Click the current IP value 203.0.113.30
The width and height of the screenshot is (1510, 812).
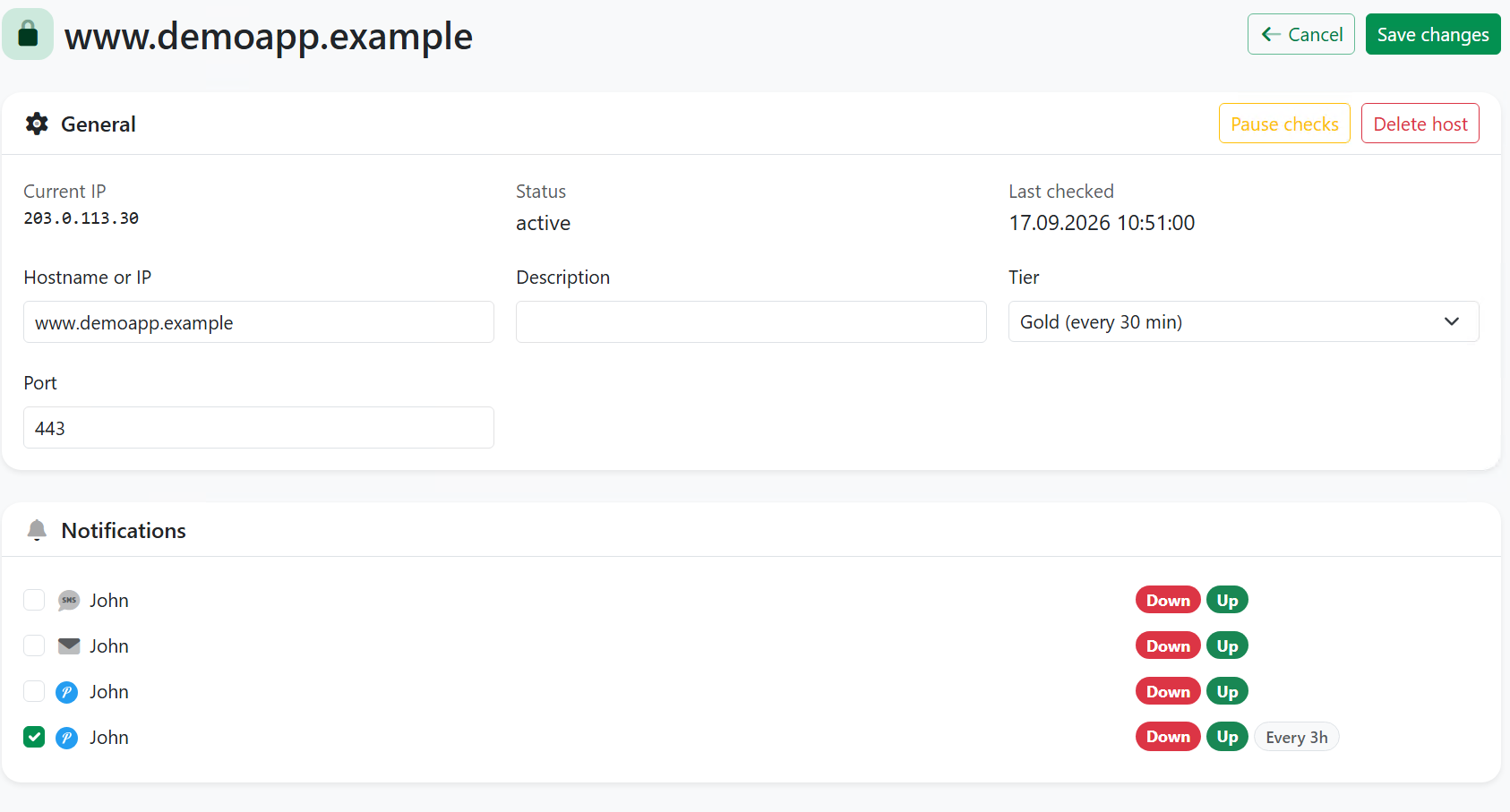pos(82,218)
